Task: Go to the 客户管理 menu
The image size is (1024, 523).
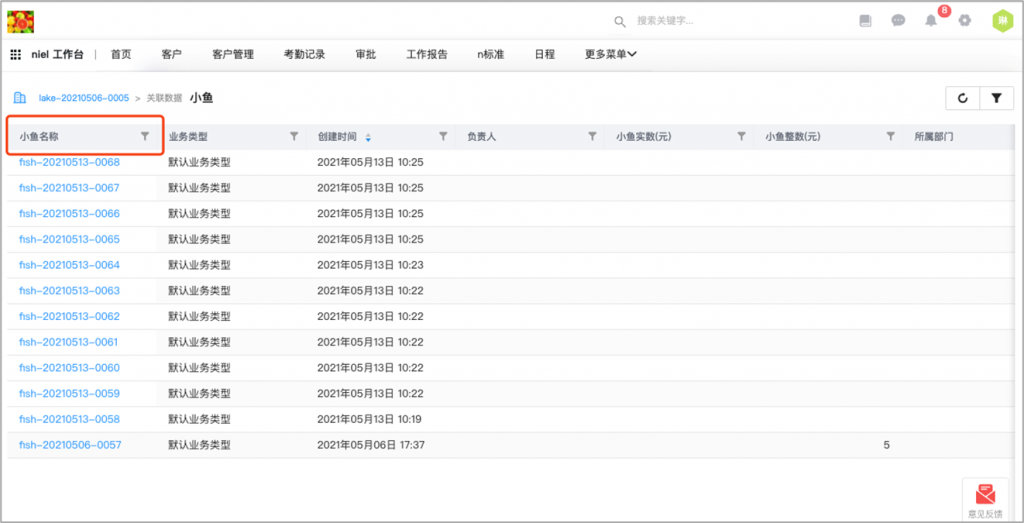Action: [233, 55]
